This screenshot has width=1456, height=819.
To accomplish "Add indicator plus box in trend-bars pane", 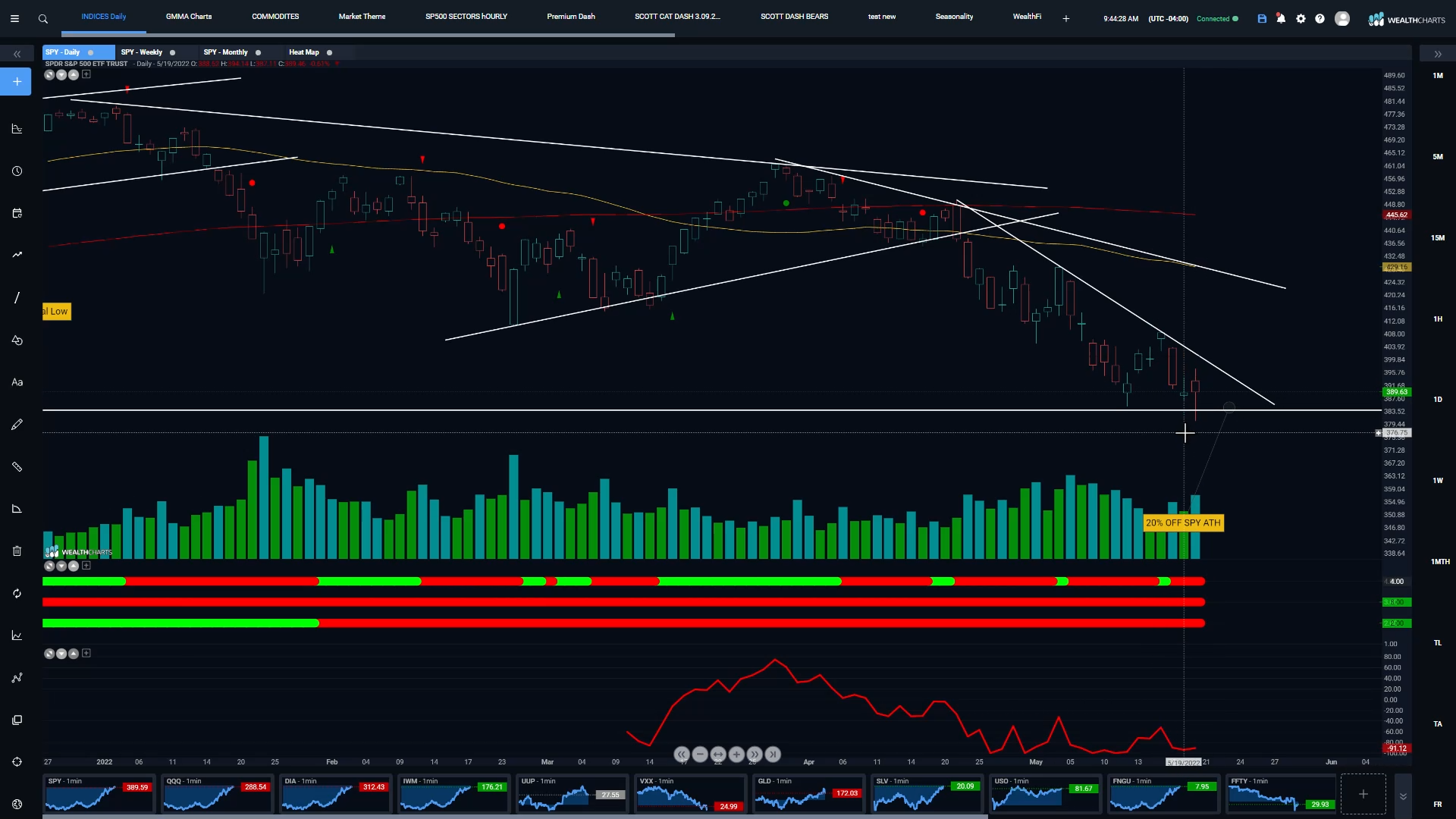I will (86, 566).
